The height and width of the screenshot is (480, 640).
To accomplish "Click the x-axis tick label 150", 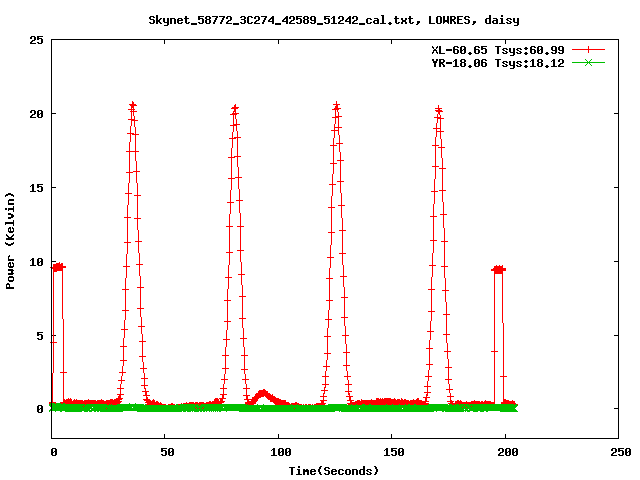I will point(394,452).
